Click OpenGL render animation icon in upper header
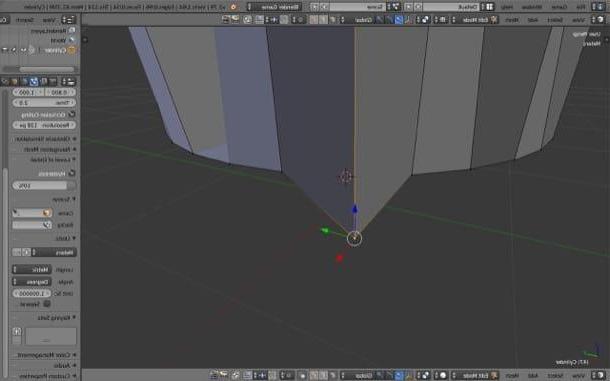610x381 pixels. (x=226, y=19)
